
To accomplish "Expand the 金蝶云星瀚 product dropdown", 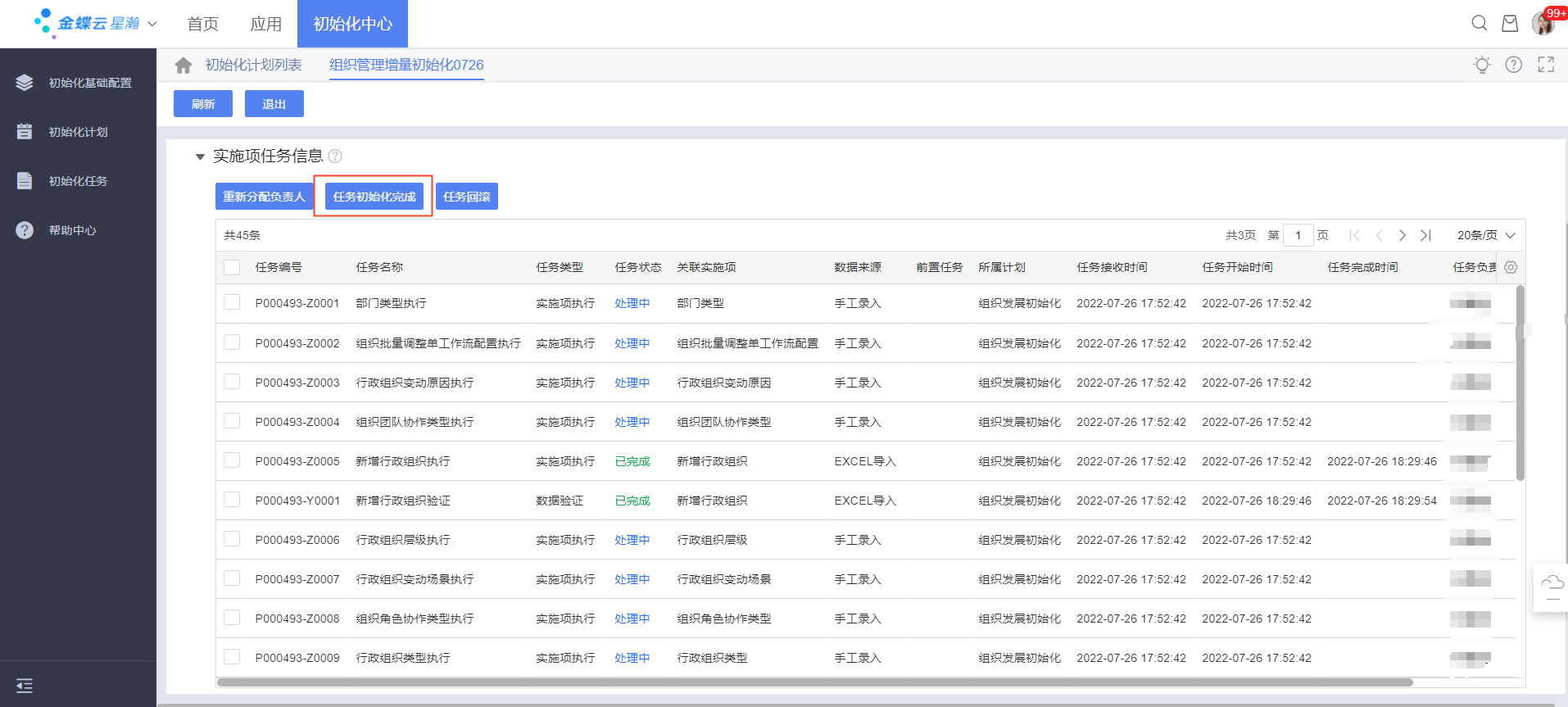I will click(152, 24).
